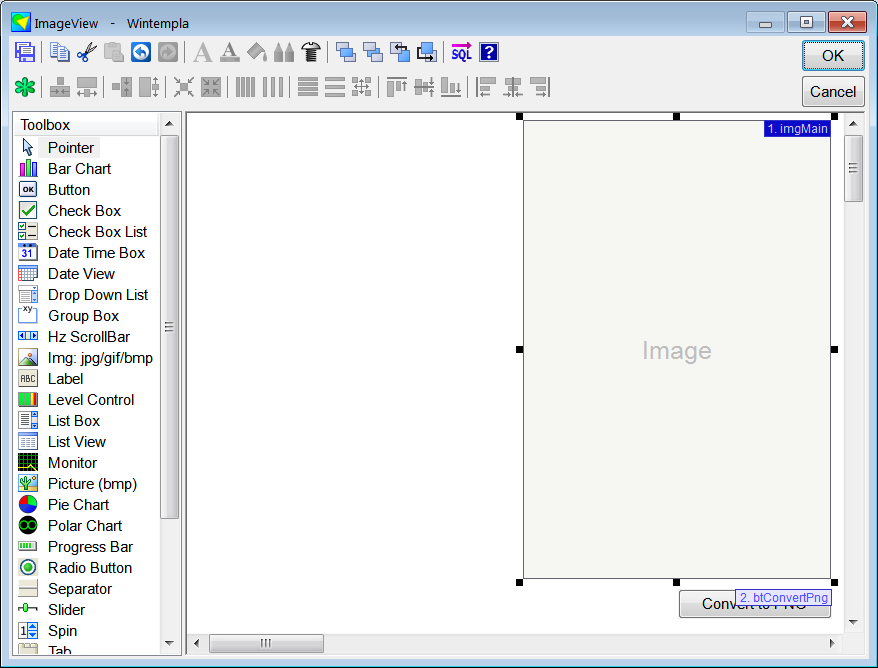Click the shrink inward arrows icon

211,87
